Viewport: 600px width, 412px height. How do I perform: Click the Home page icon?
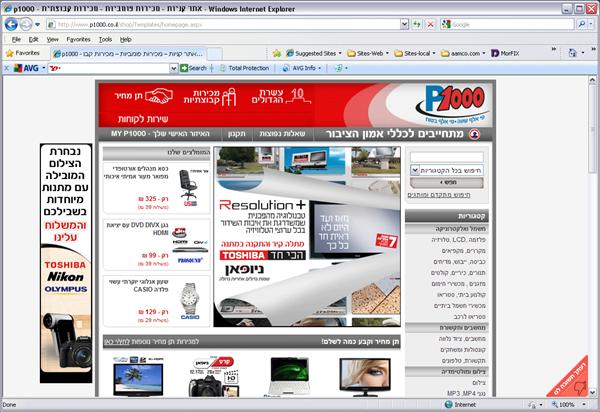tap(572, 53)
